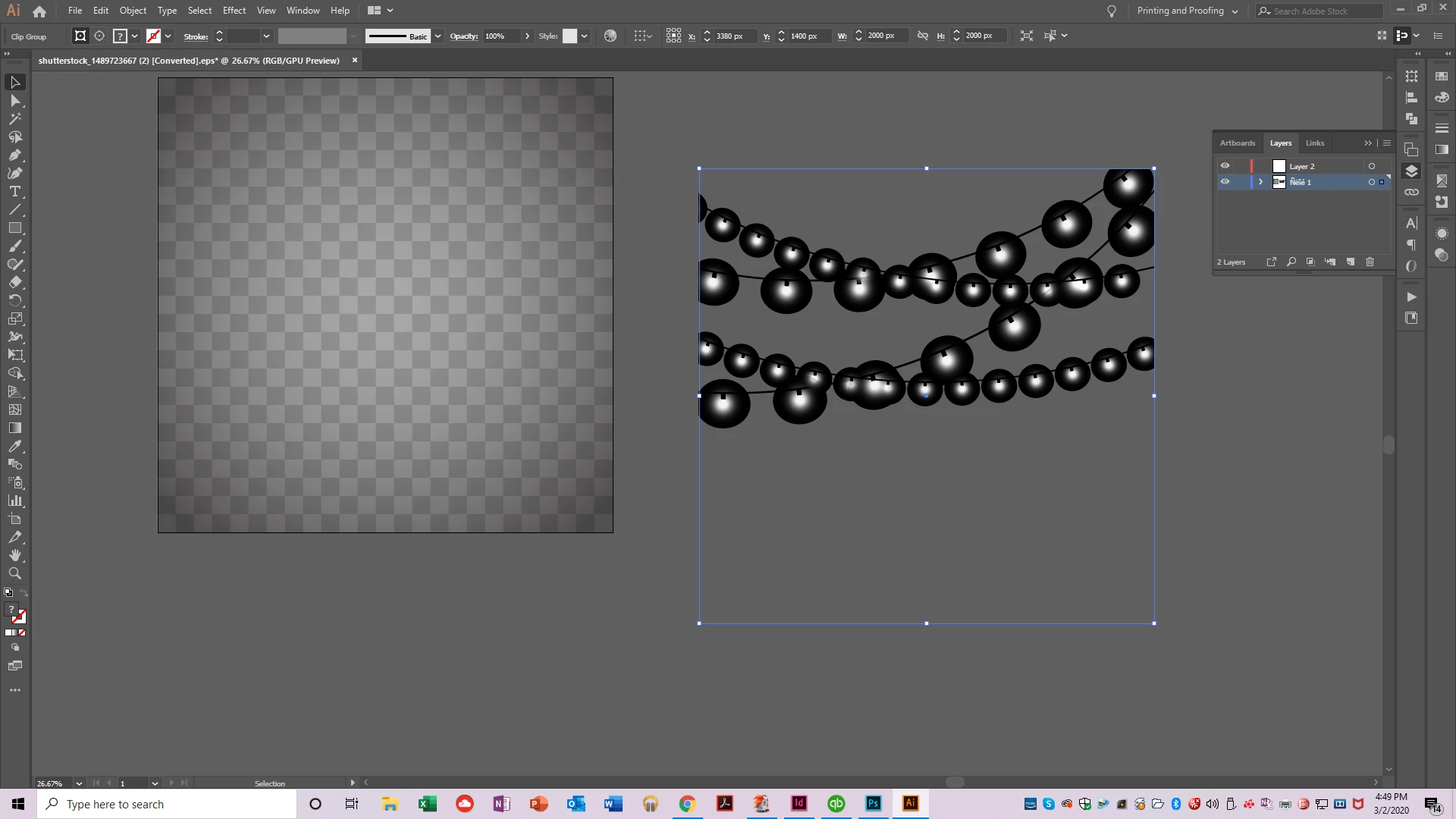Choose the Rectangle tool
This screenshot has height=819, width=1456.
tap(14, 228)
